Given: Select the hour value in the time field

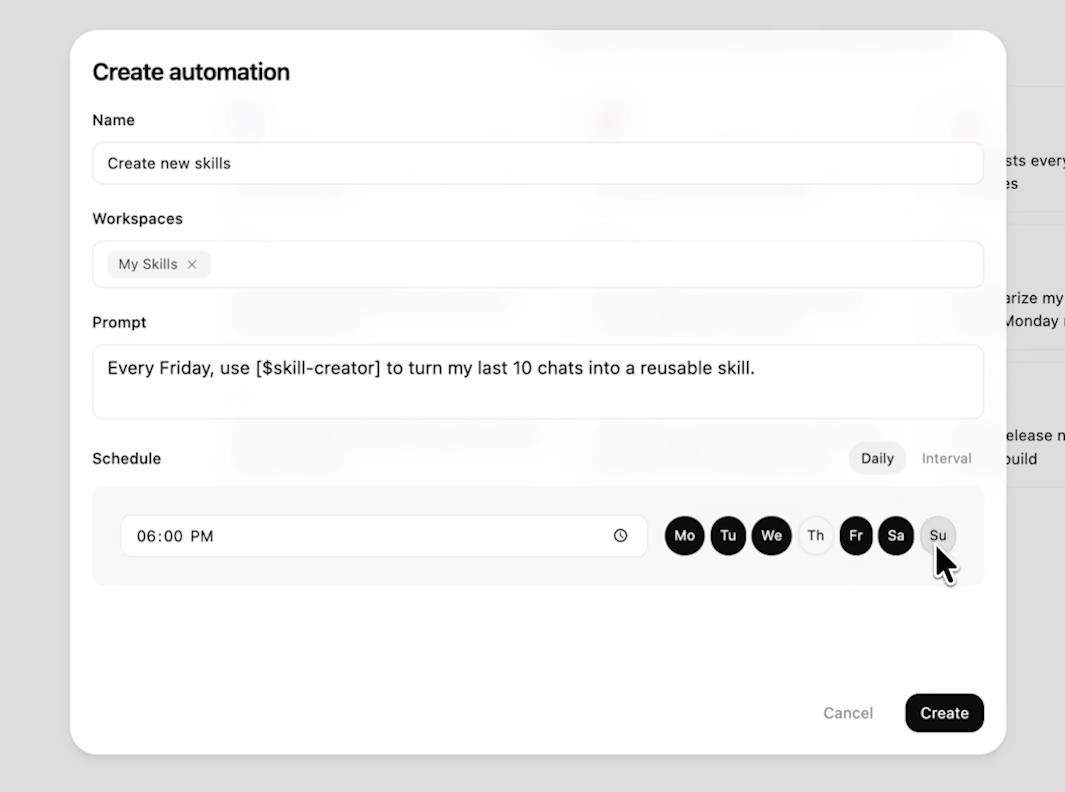Looking at the screenshot, I should pos(146,537).
